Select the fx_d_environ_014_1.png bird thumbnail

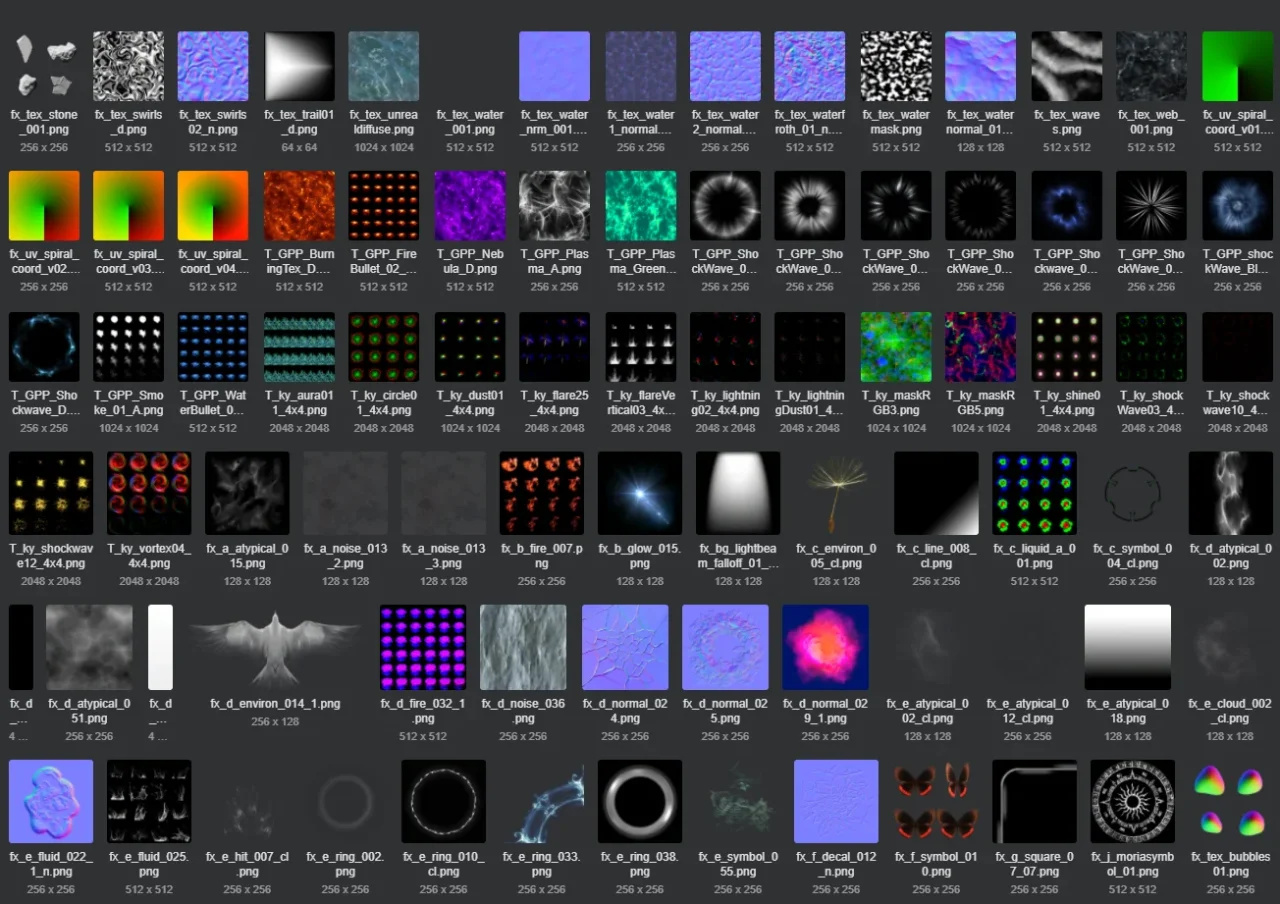pyautogui.click(x=275, y=647)
